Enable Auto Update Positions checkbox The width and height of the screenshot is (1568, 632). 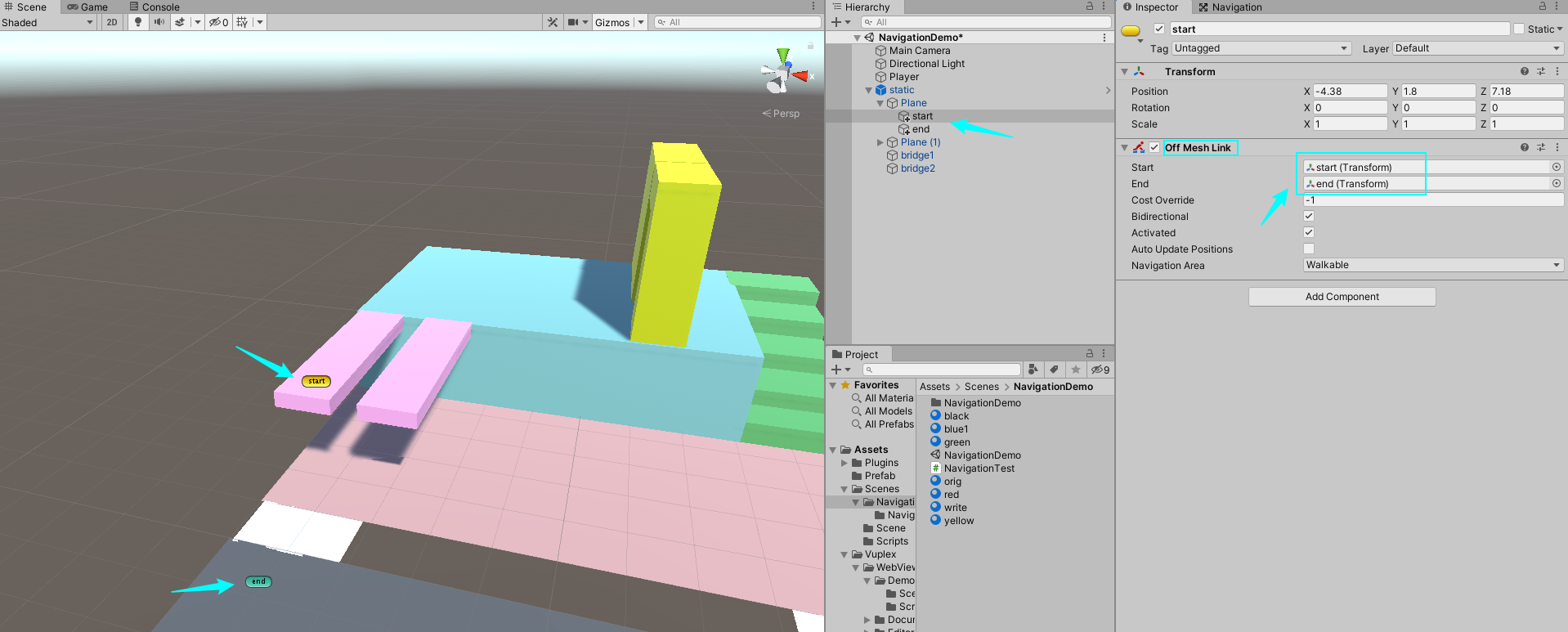[x=1309, y=249]
